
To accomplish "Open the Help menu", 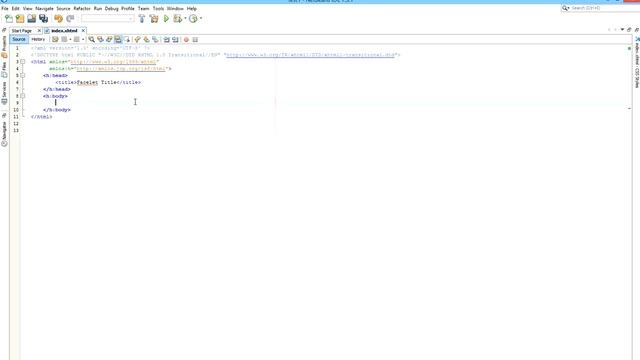I will click(x=191, y=8).
